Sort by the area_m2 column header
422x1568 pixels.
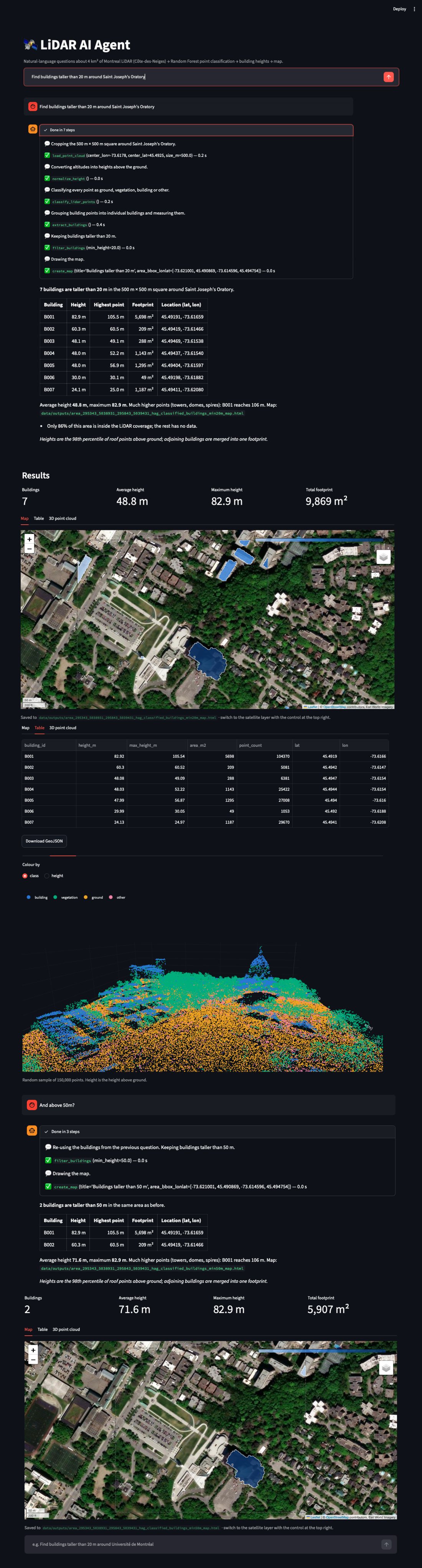(x=211, y=745)
